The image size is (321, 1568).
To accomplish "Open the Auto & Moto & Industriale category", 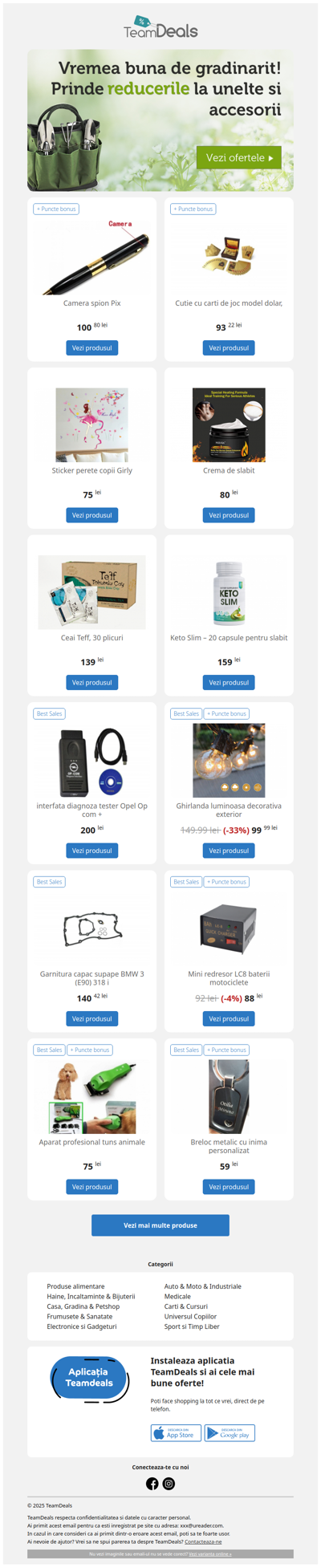I will pos(202,1286).
